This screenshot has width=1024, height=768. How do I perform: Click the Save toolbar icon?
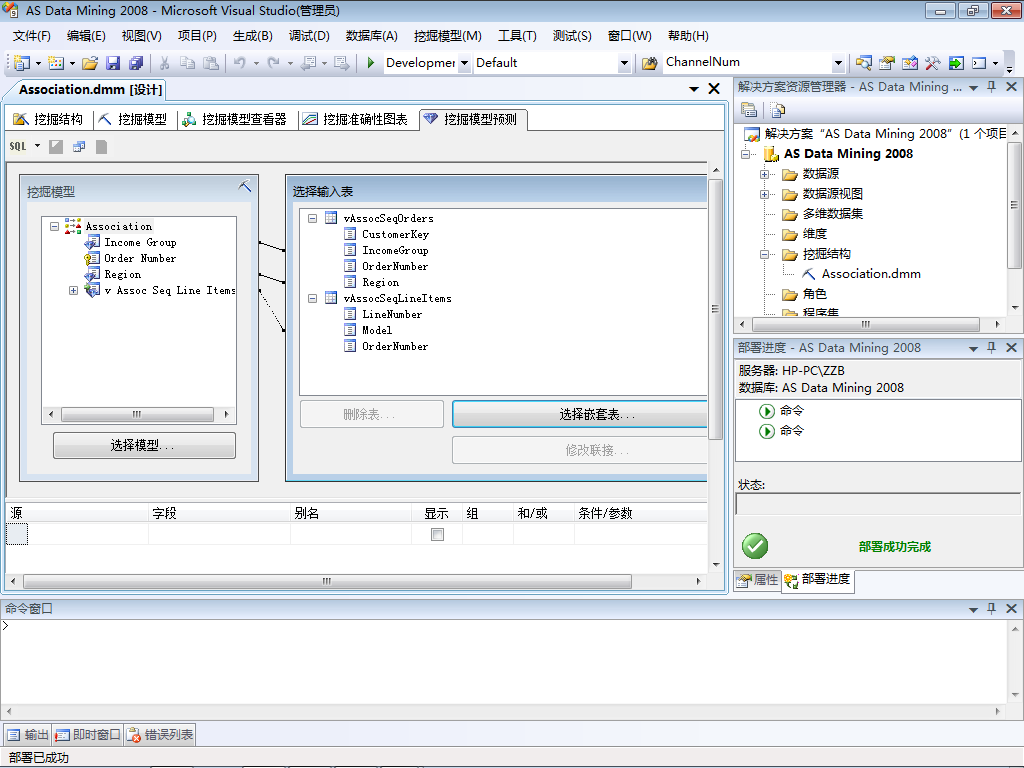pyautogui.click(x=113, y=63)
